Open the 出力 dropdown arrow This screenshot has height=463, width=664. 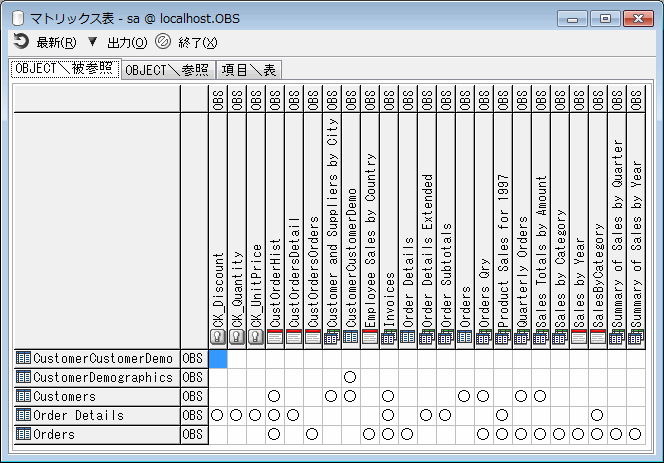click(x=93, y=42)
